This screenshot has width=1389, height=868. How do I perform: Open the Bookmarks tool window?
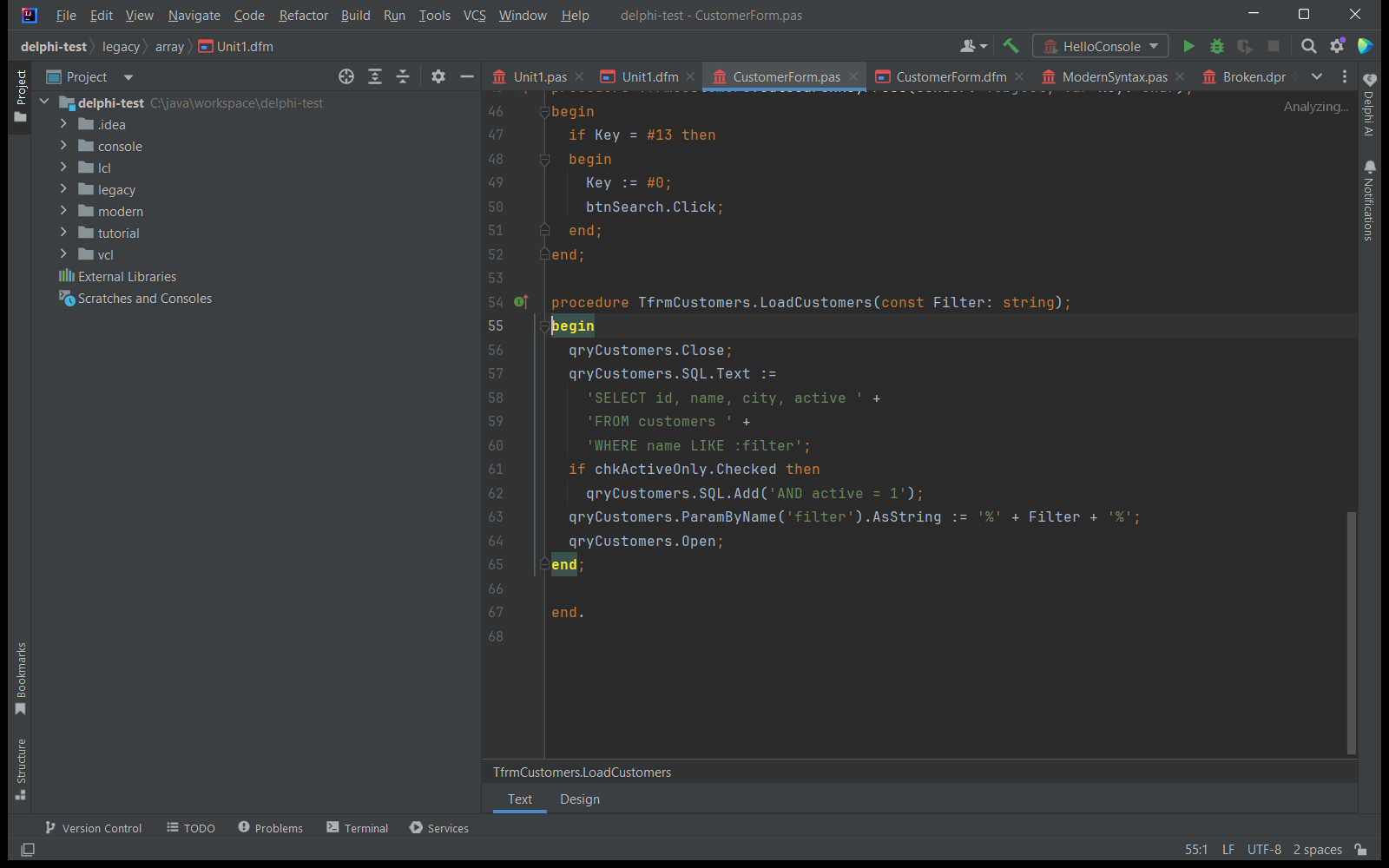coord(21,680)
